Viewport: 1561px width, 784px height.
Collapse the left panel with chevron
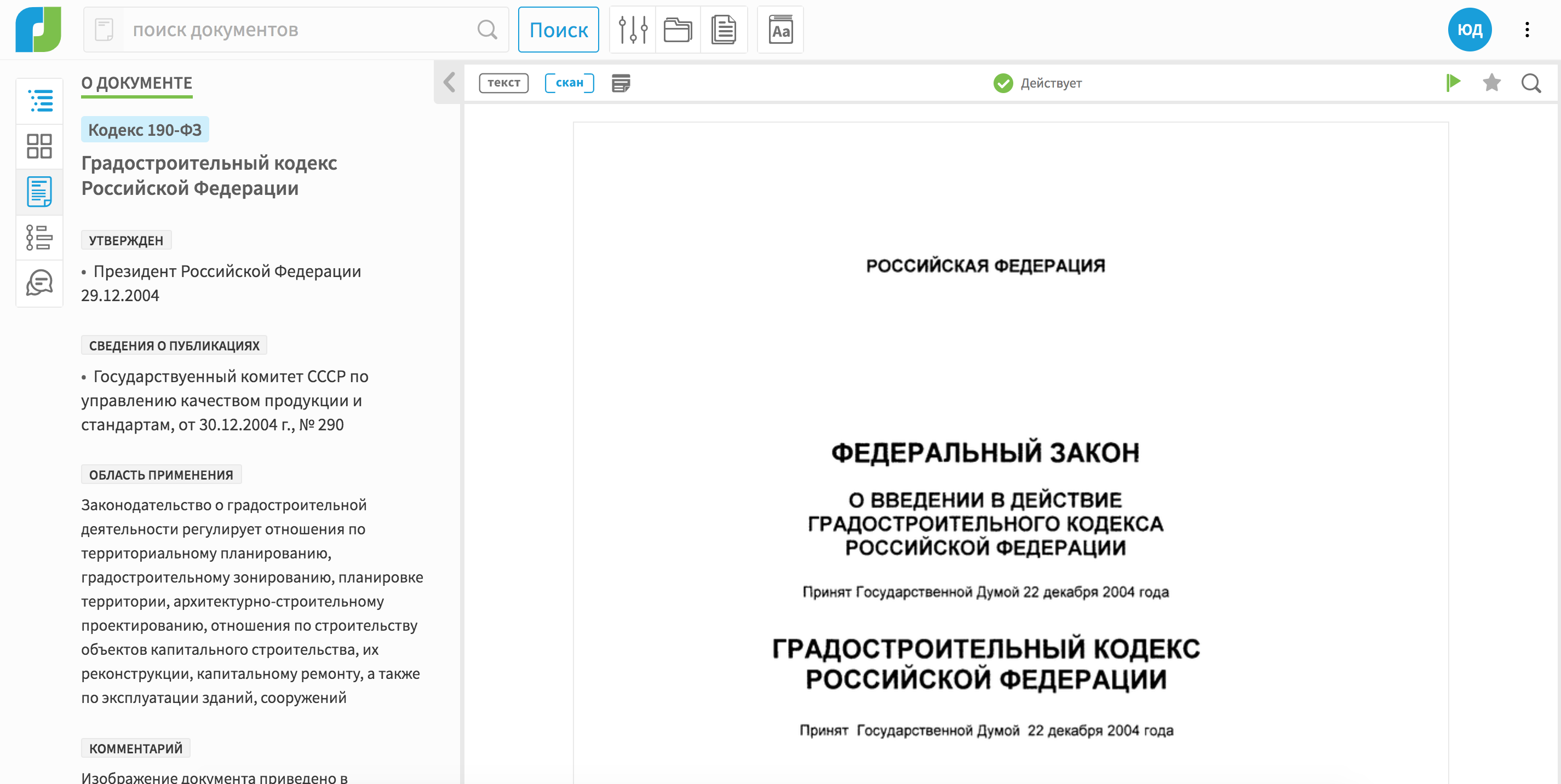449,83
